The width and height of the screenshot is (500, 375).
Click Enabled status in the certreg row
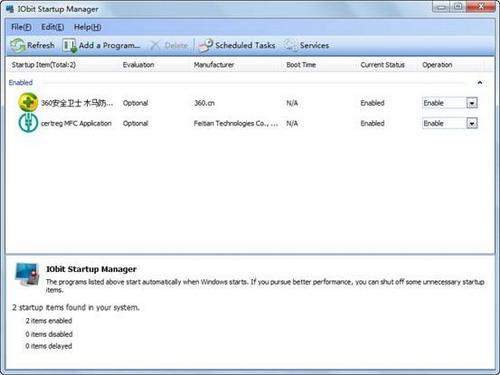(372, 124)
